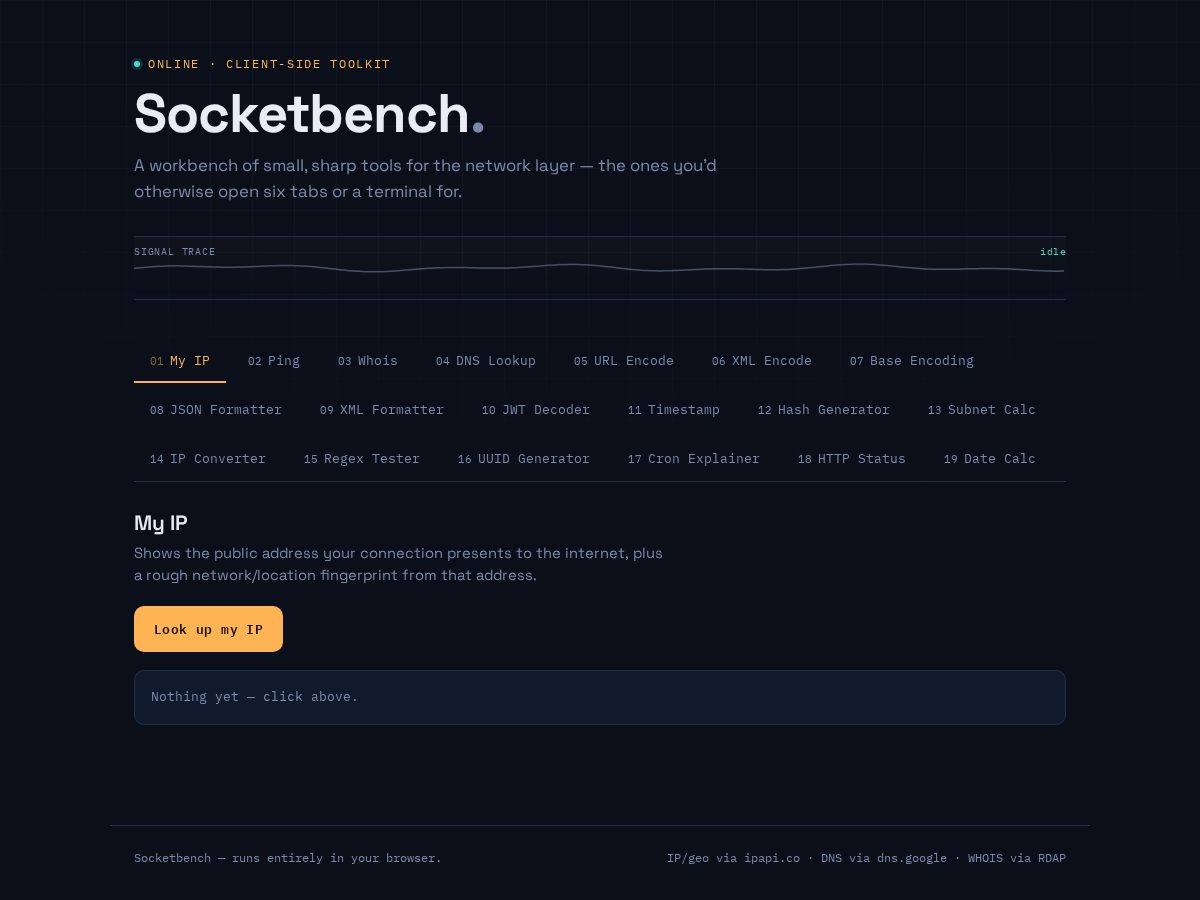Click the 'My IP' section heading

pyautogui.click(x=161, y=523)
